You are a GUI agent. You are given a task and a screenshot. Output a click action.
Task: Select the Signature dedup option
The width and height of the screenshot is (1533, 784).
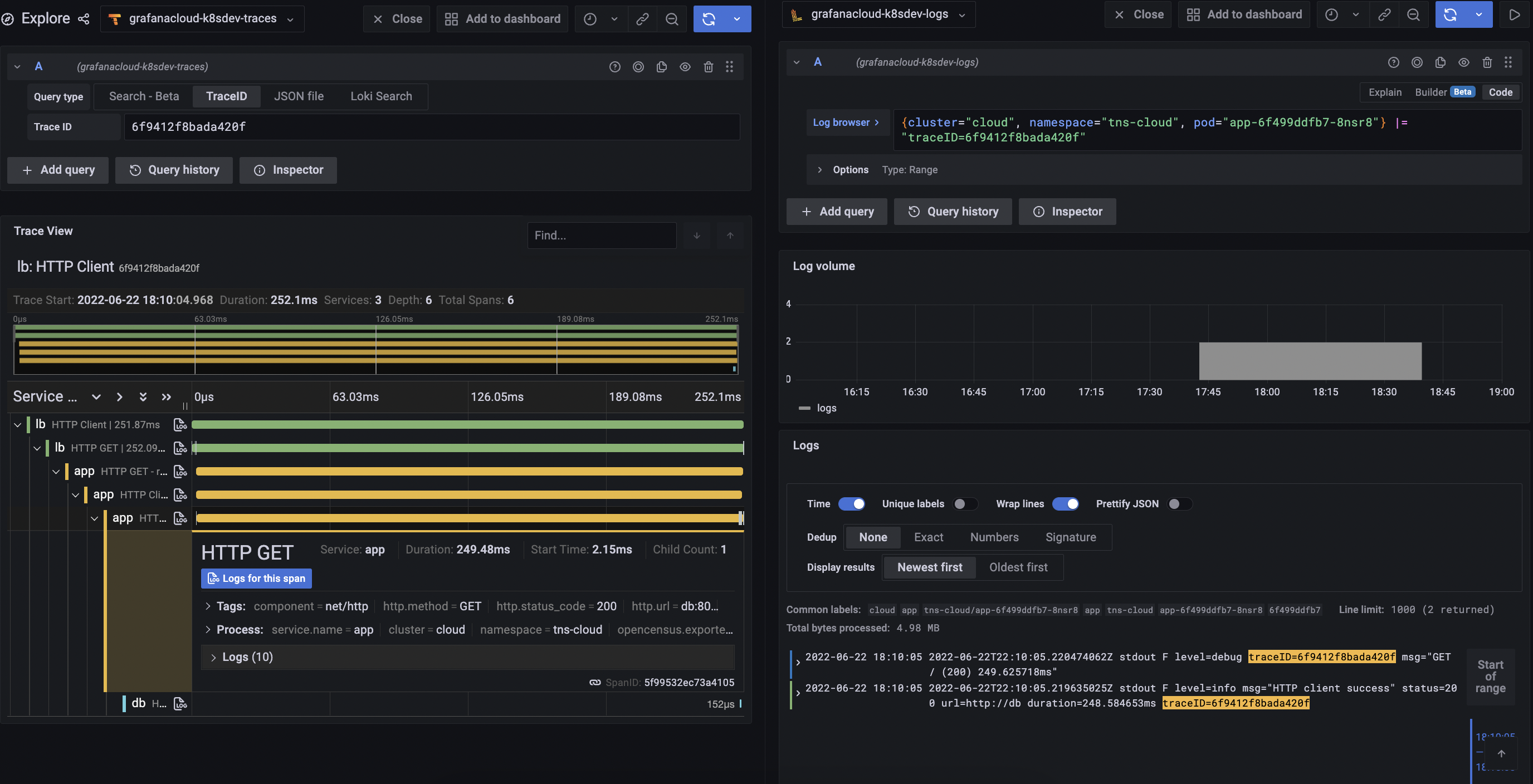coord(1070,537)
